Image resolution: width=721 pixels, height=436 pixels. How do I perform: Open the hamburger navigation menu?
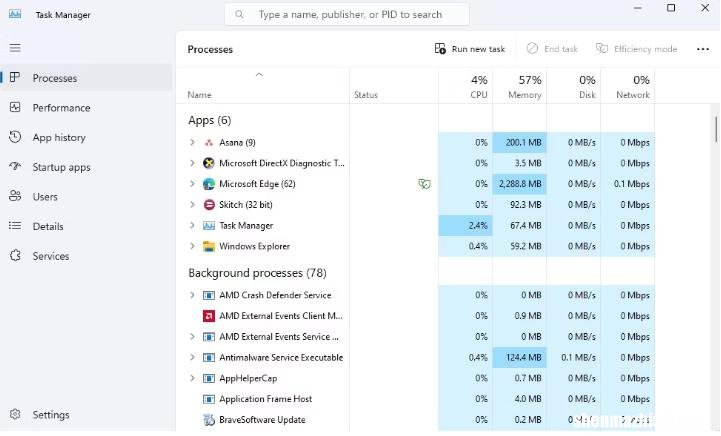[15, 48]
